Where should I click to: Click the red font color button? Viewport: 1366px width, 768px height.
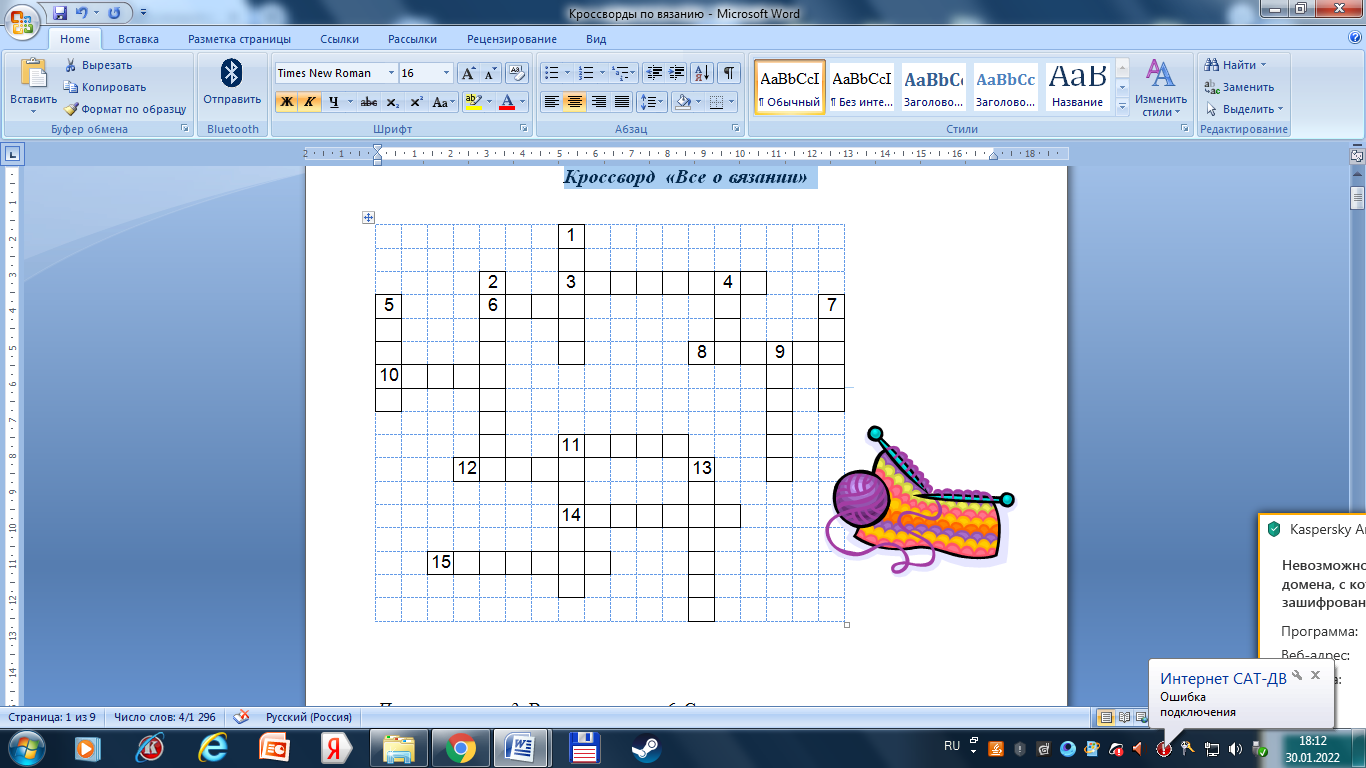[507, 102]
